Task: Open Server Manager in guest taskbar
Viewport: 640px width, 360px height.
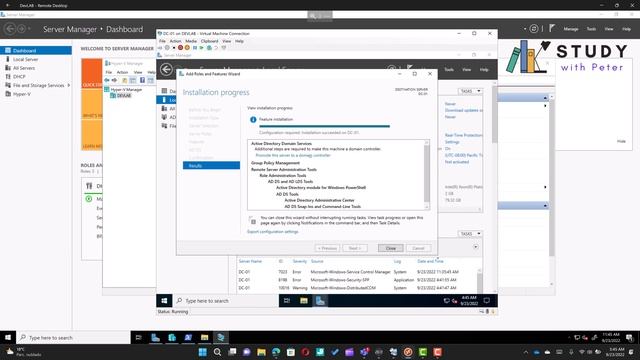Action: [x=320, y=300]
